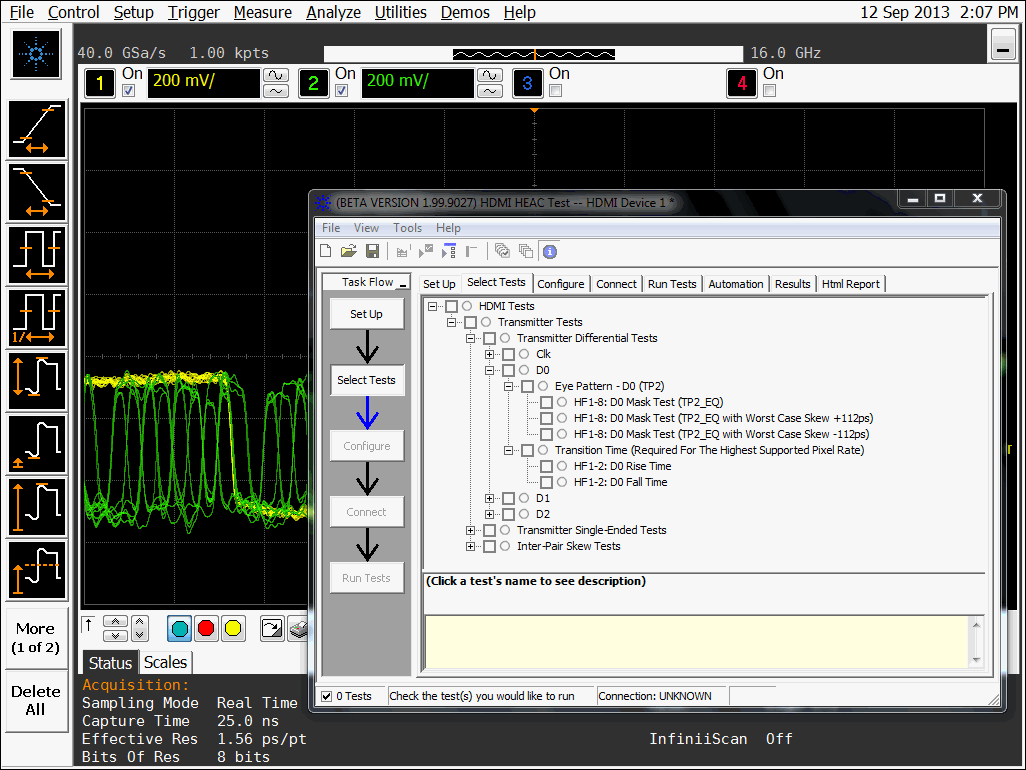Viewport: 1026px width, 770px height.
Task: Expand the Clk tree node
Action: click(x=490, y=354)
